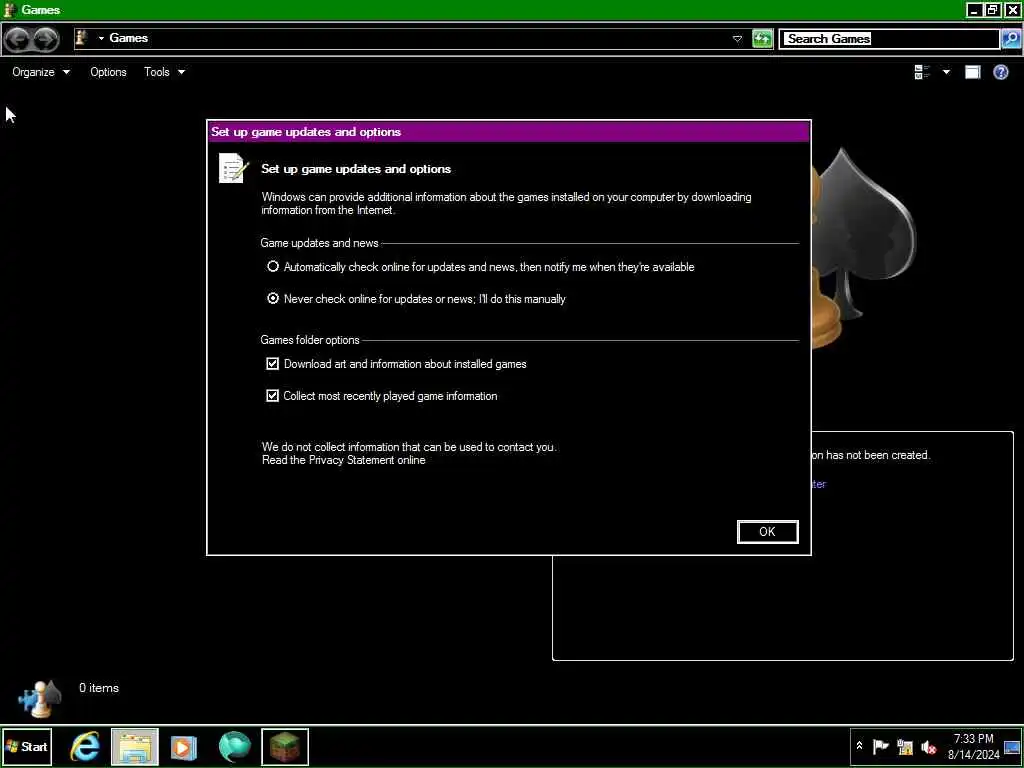The width and height of the screenshot is (1024, 768).
Task: Click the Games details pane icon
Action: 39,698
